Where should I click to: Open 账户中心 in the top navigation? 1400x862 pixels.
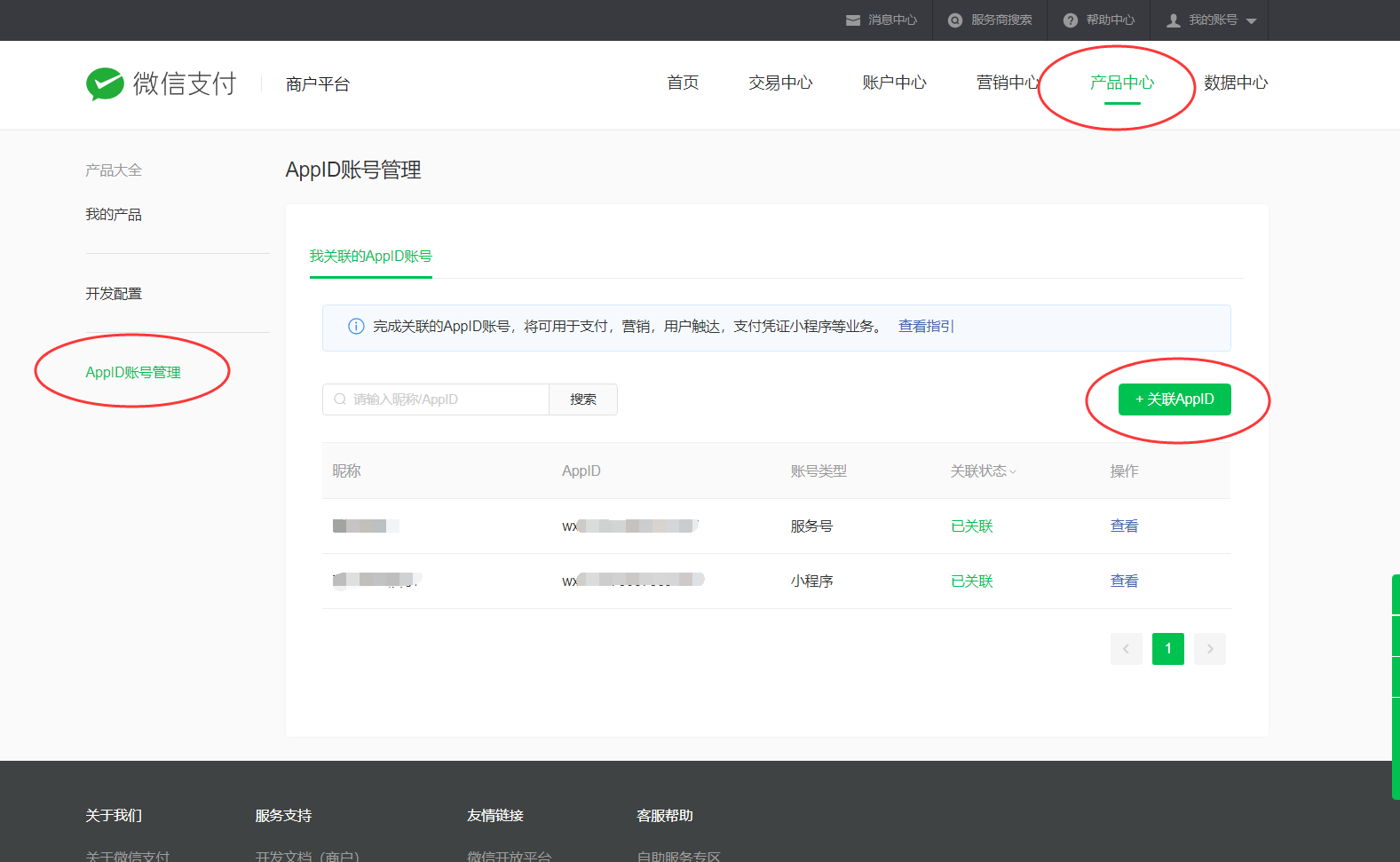[x=894, y=83]
